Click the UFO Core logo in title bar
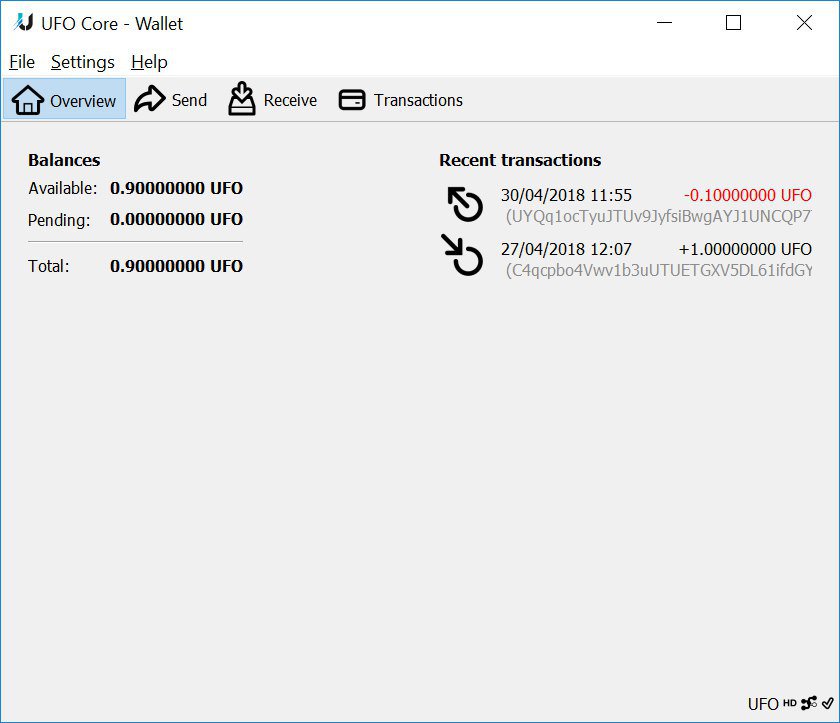 (x=24, y=22)
